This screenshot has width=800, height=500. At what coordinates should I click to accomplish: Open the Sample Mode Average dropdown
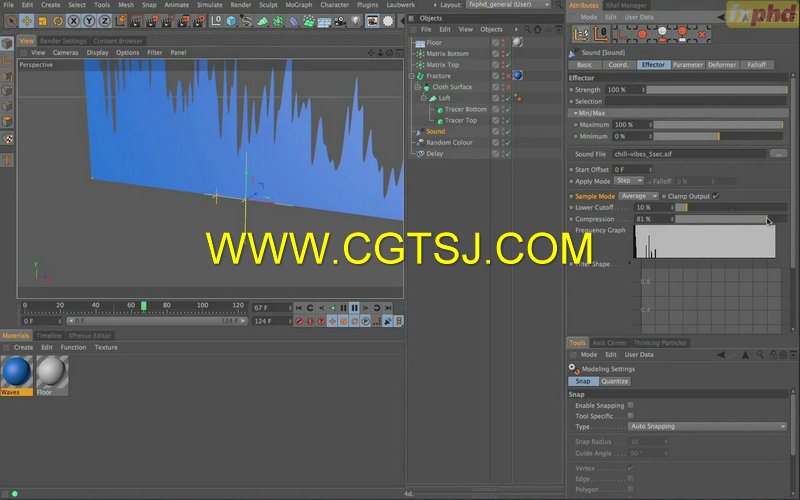point(638,196)
